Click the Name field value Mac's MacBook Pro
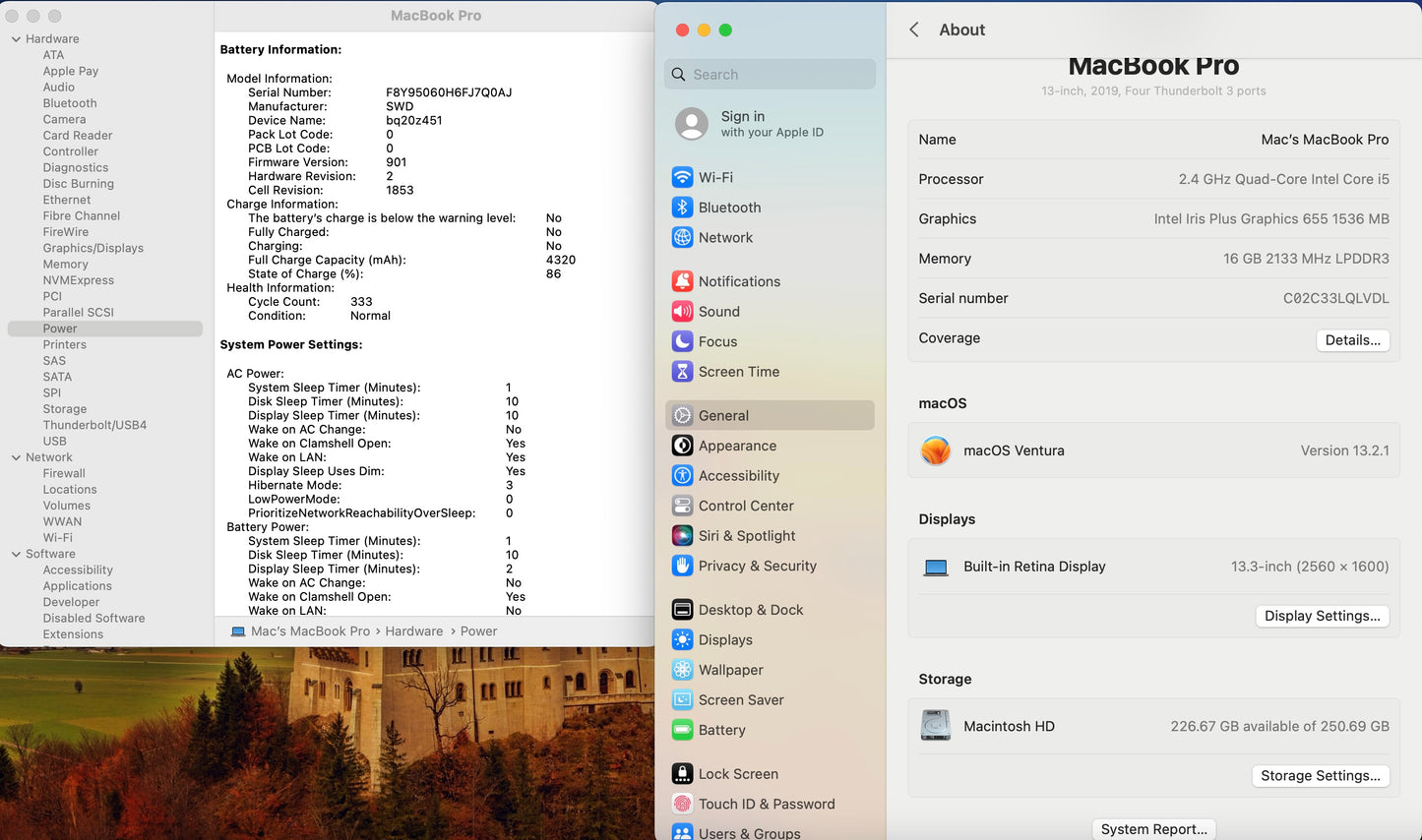The height and width of the screenshot is (840, 1422). (1325, 140)
